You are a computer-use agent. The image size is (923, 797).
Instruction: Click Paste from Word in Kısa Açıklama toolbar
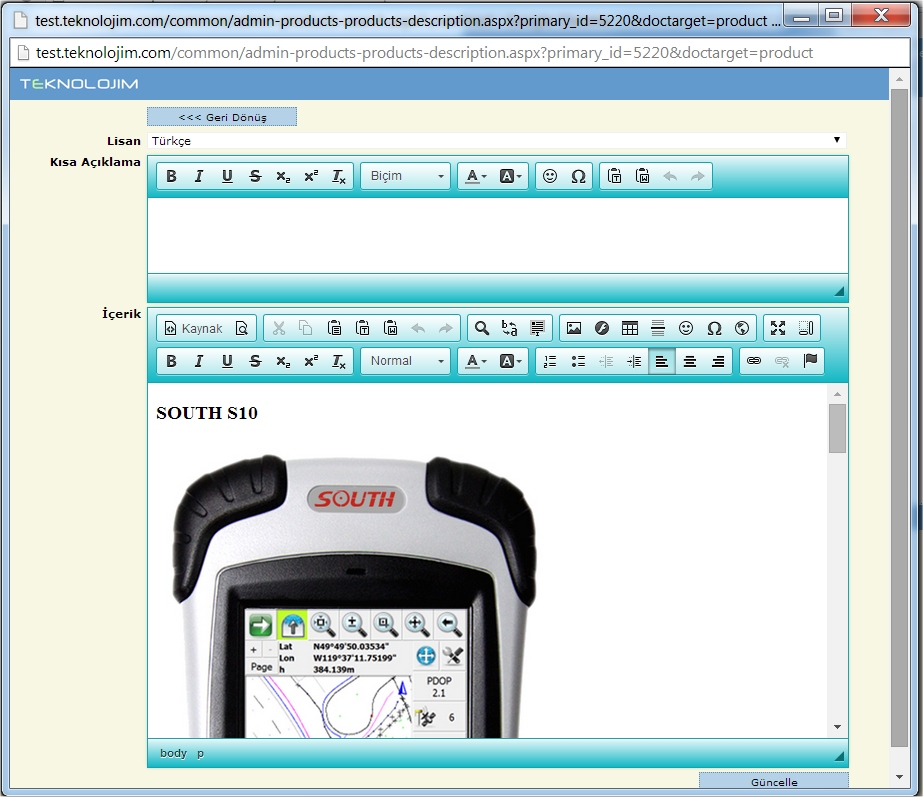pos(642,177)
